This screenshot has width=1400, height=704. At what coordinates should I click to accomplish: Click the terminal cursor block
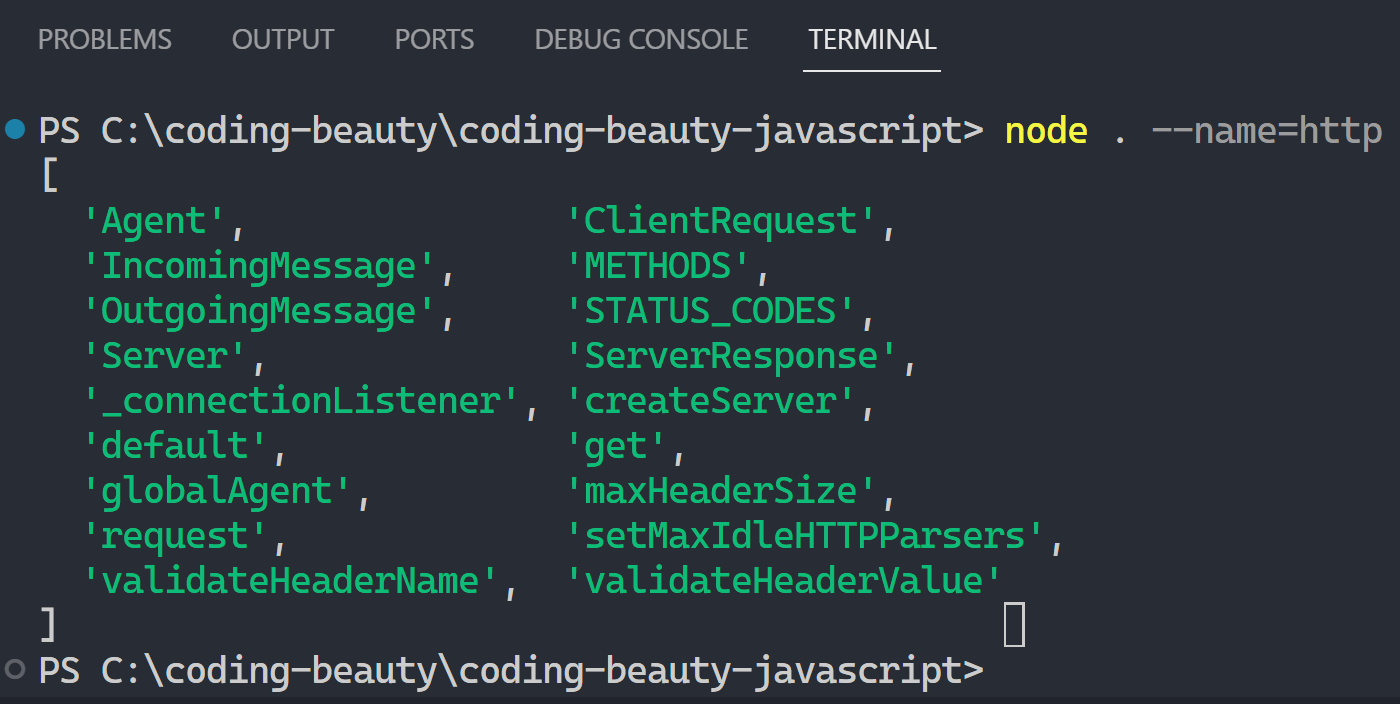tap(1014, 624)
